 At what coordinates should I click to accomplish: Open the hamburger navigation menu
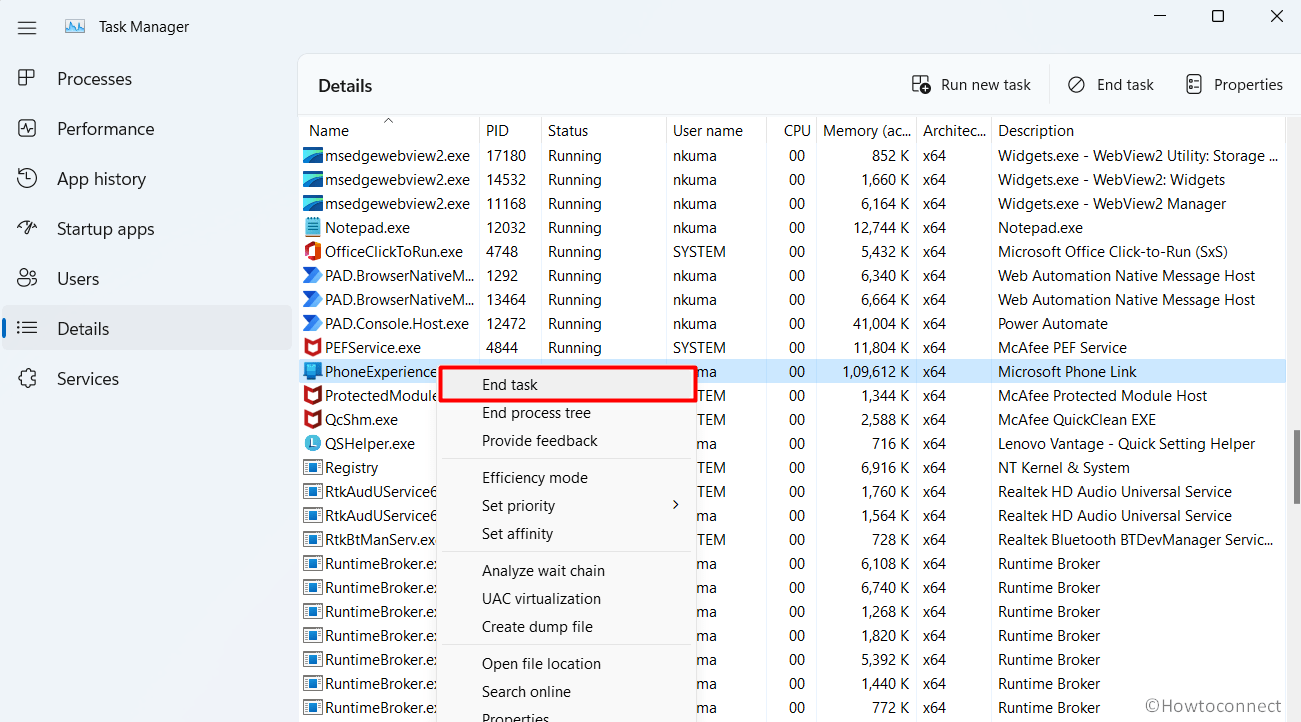coord(27,28)
